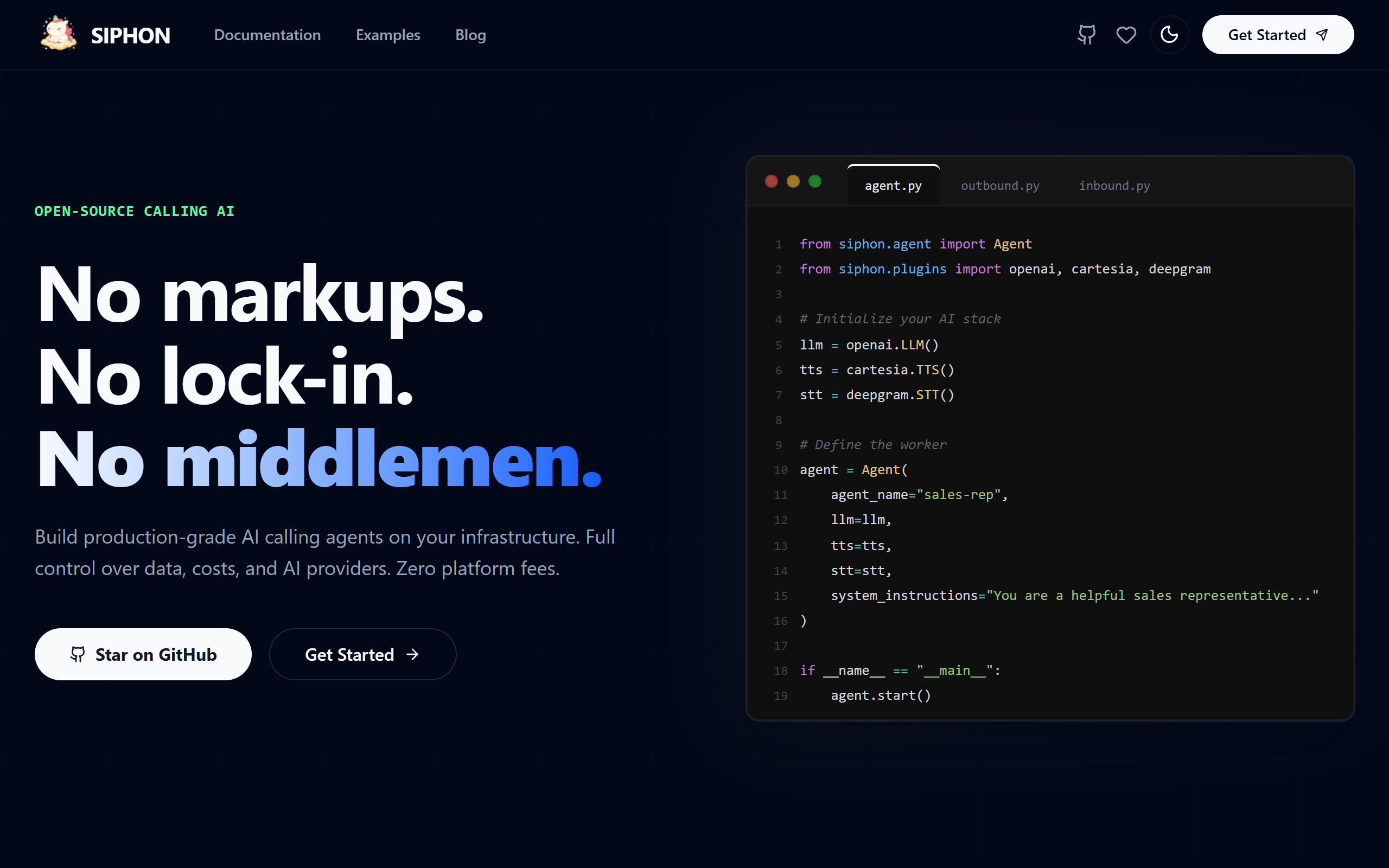Click Star on GitHub button
Image resolution: width=1389 pixels, height=868 pixels.
143,654
